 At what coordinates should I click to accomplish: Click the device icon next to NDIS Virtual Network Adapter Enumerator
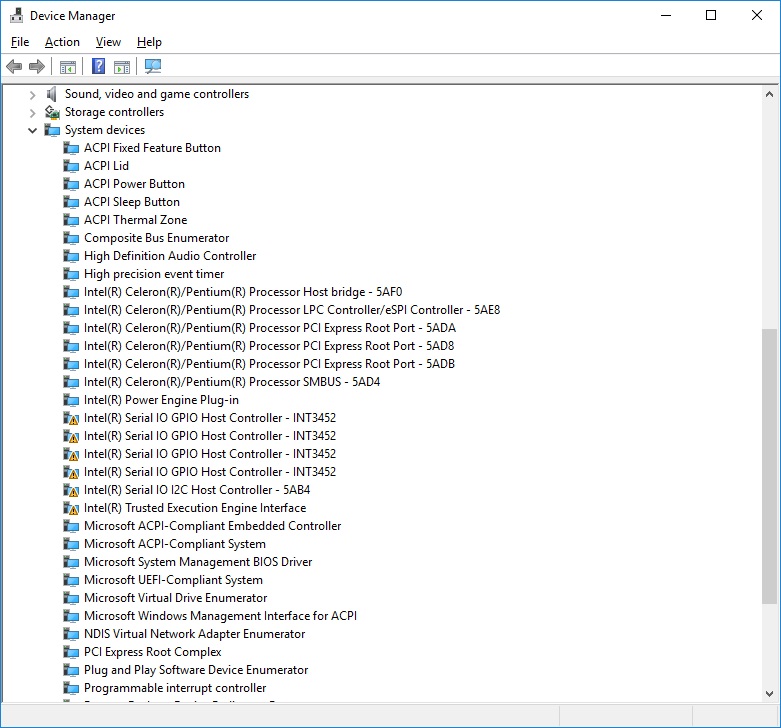71,634
